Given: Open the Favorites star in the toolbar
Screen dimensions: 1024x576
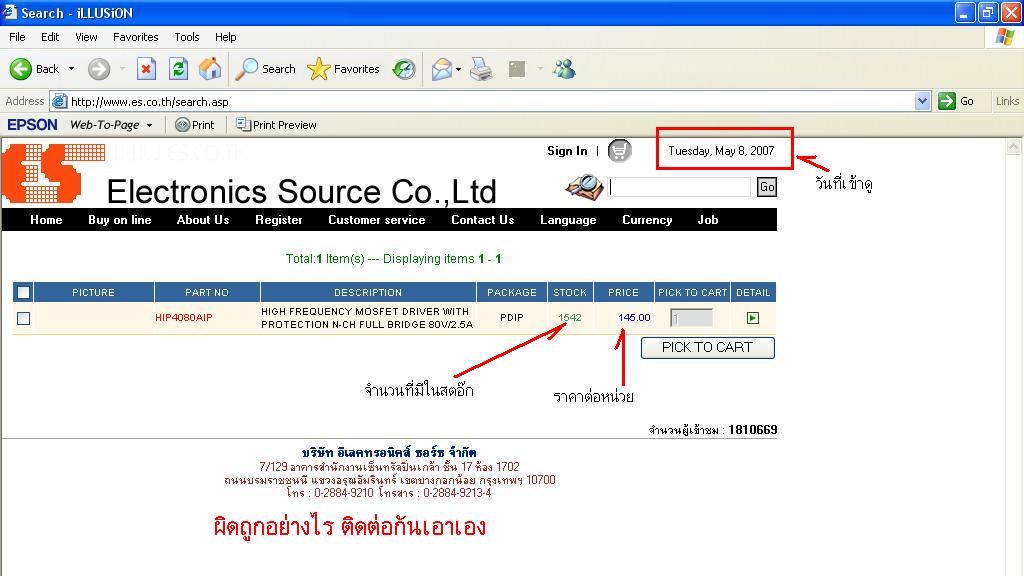Looking at the screenshot, I should (x=319, y=69).
